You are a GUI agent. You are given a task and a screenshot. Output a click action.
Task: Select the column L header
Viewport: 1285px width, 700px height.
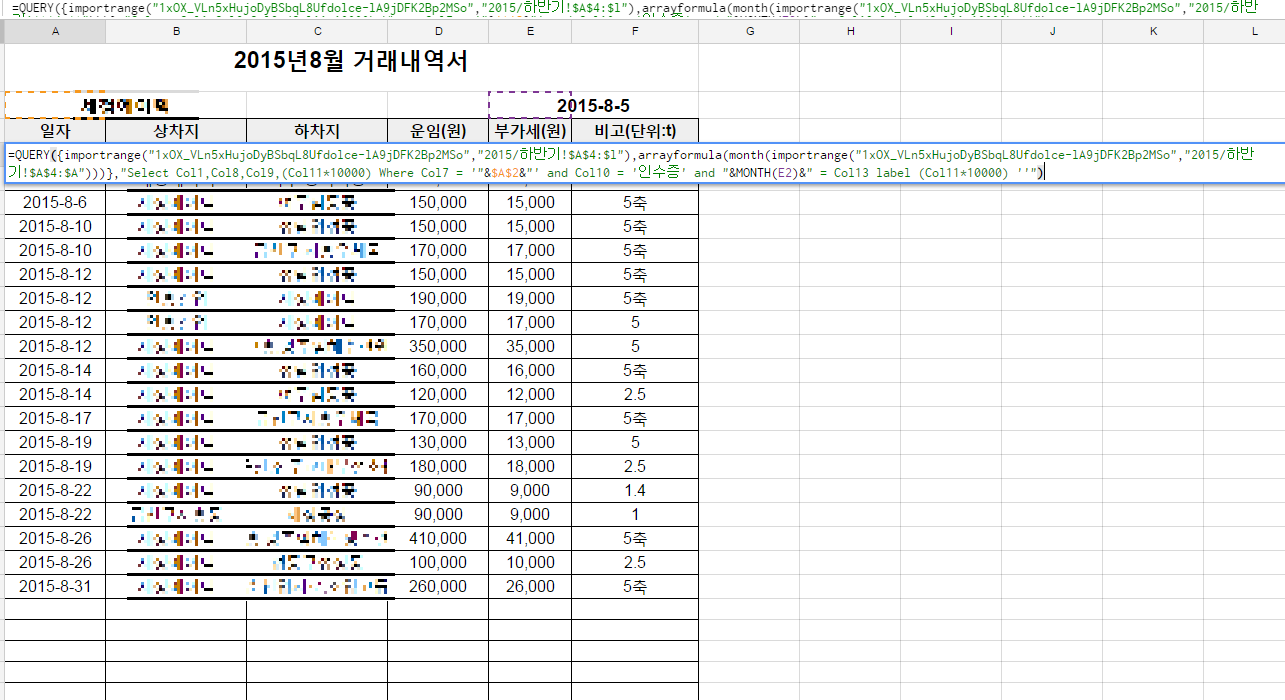tap(1255, 32)
